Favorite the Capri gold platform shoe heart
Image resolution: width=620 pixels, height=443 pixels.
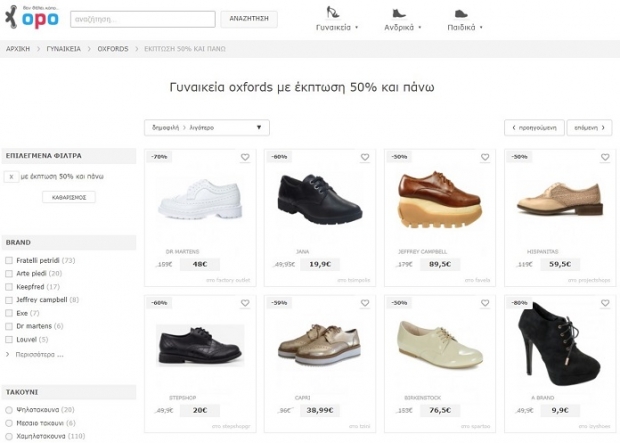click(x=365, y=303)
